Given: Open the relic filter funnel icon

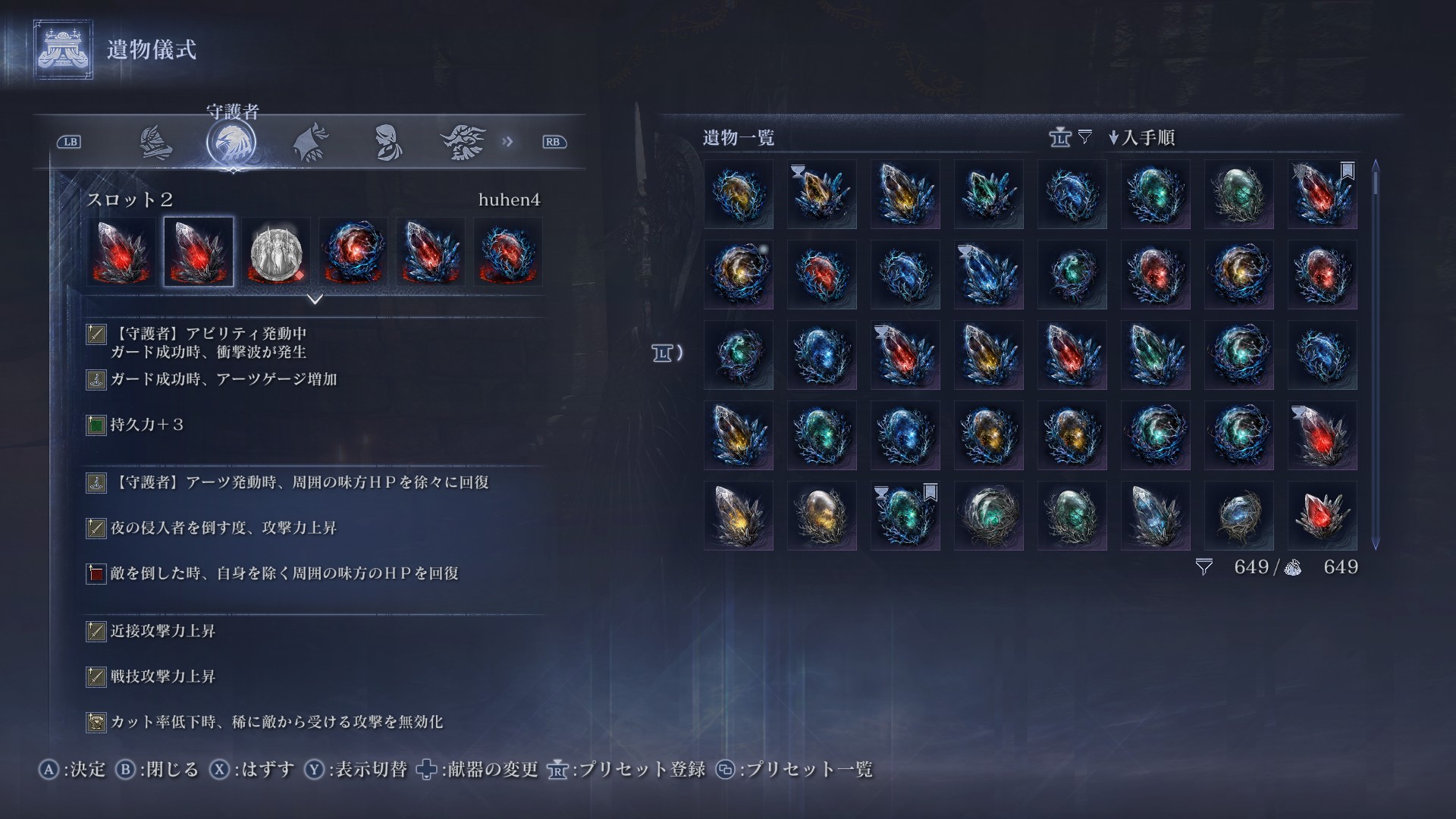Looking at the screenshot, I should 1084,136.
